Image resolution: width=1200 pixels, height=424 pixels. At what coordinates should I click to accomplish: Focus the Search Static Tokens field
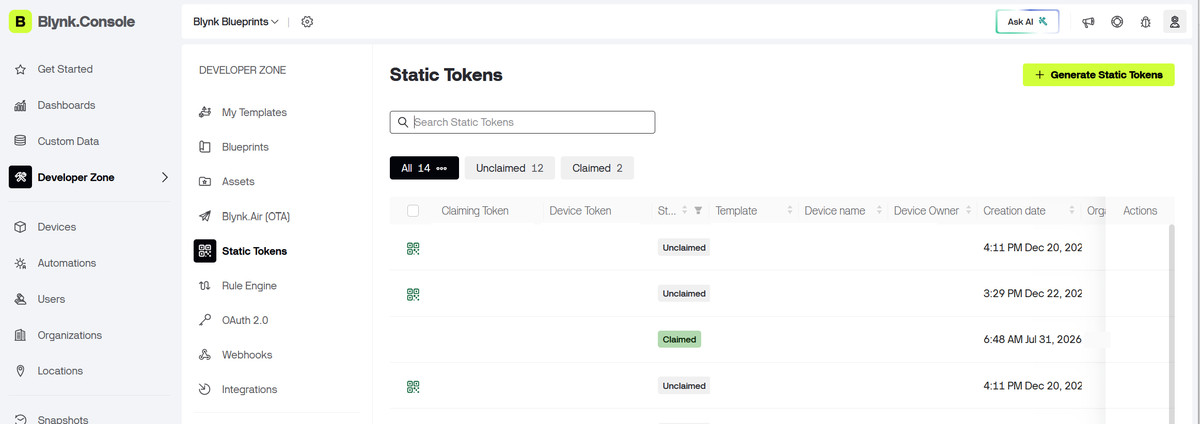coord(522,122)
